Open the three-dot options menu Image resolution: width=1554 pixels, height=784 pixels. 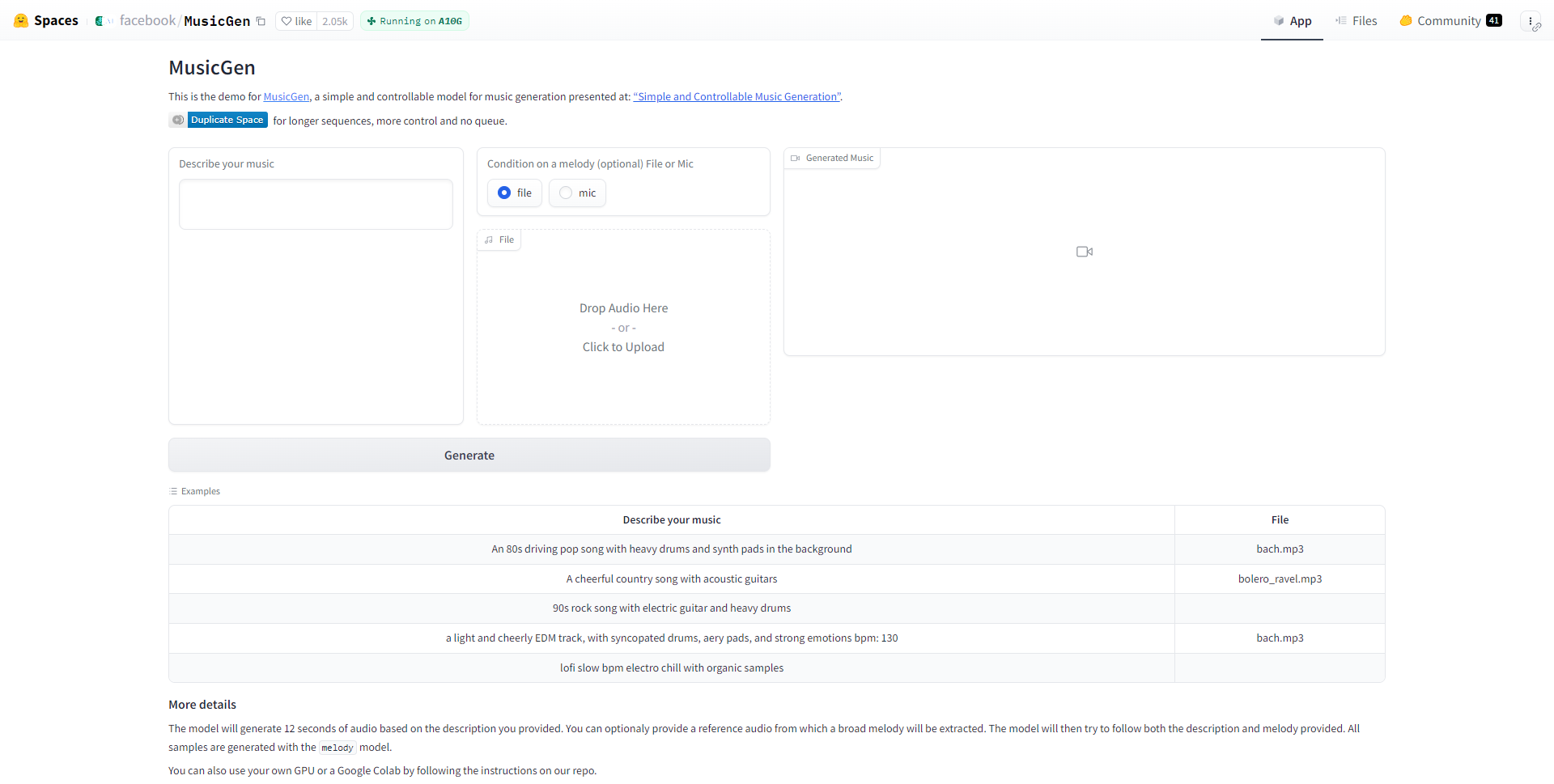tap(1530, 22)
